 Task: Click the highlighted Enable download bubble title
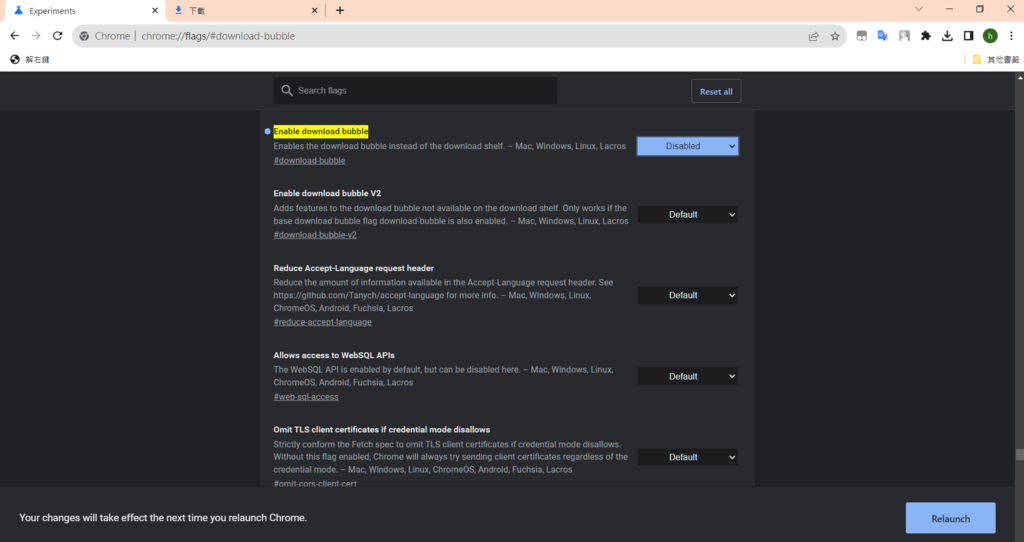tap(321, 131)
